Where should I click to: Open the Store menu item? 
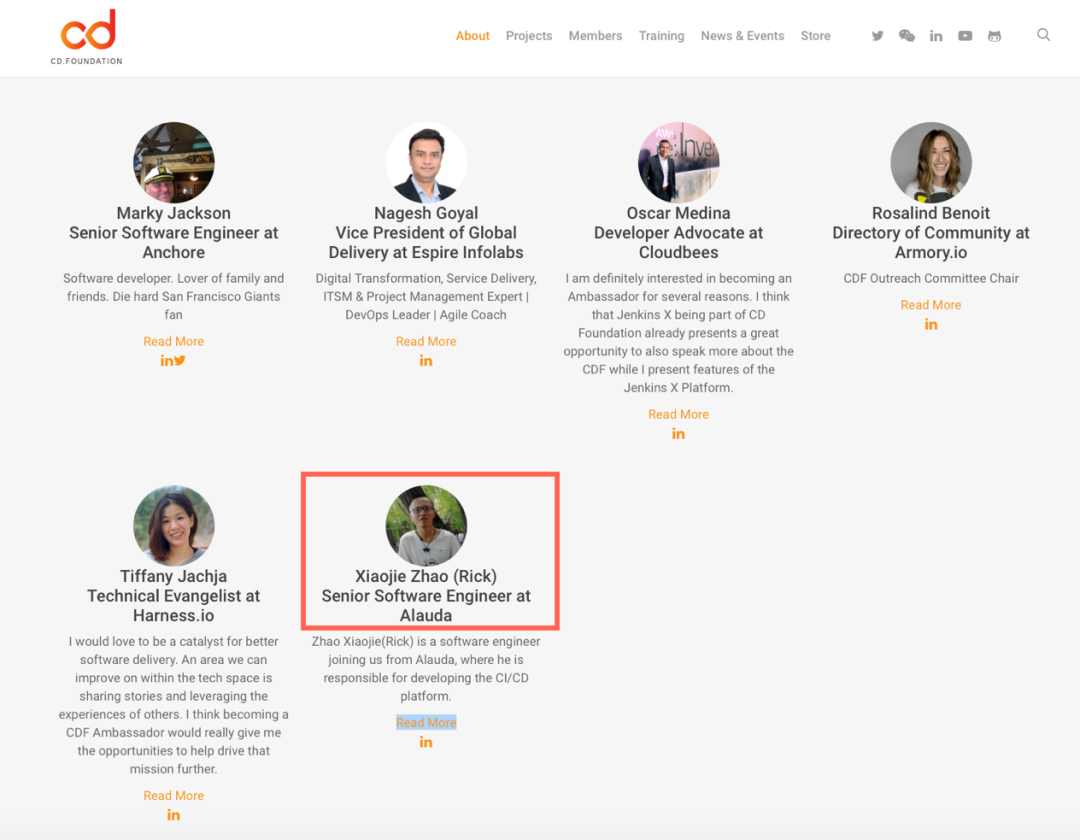point(816,36)
